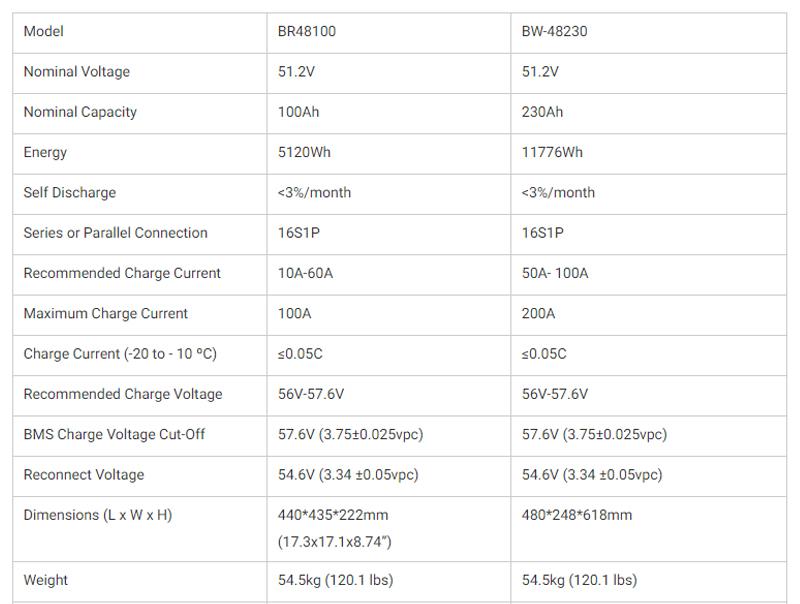Click the BR48100 model header cell
This screenshot has width=800, height=604.
[306, 32]
